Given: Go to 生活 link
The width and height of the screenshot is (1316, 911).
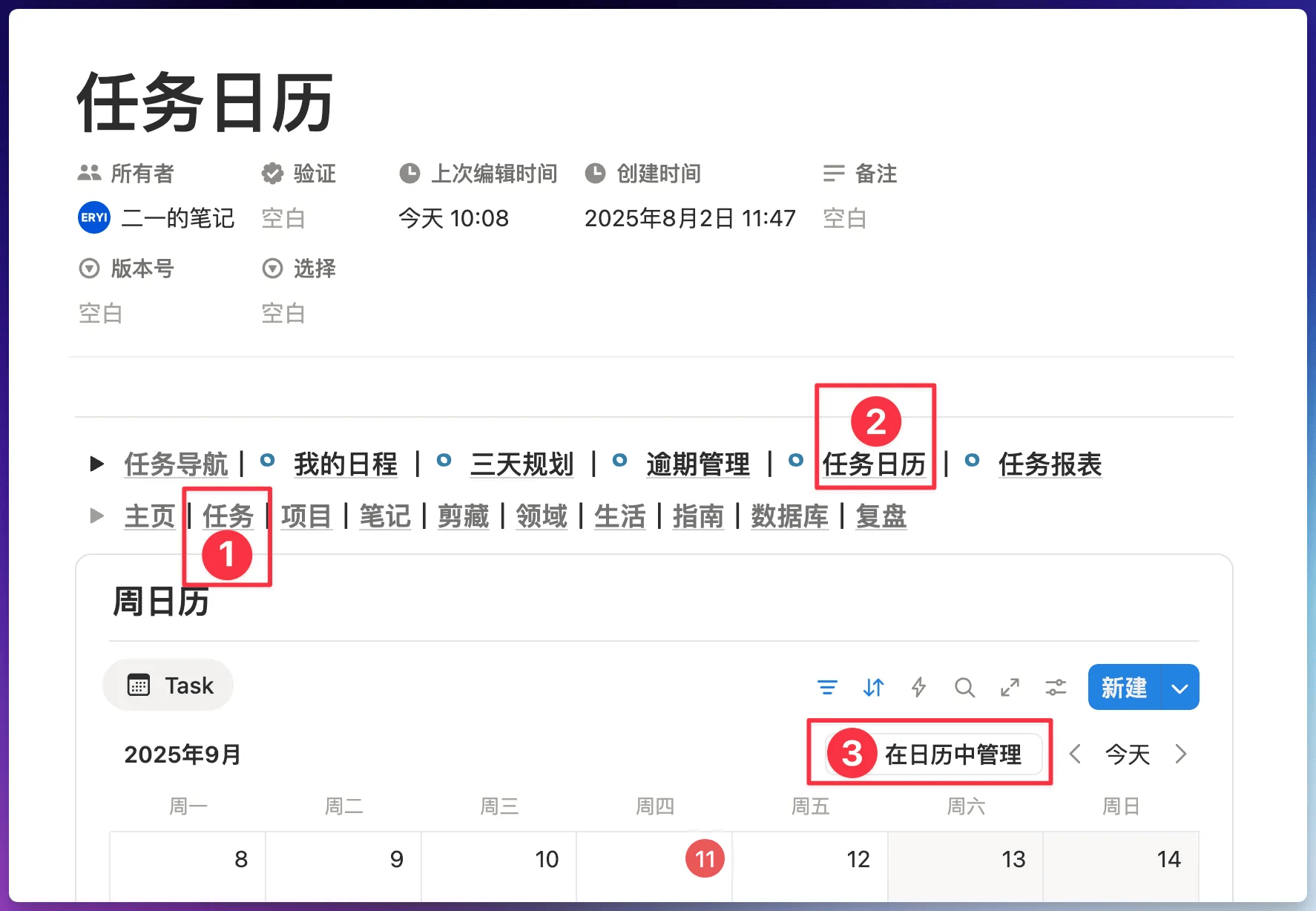Looking at the screenshot, I should 620,516.
